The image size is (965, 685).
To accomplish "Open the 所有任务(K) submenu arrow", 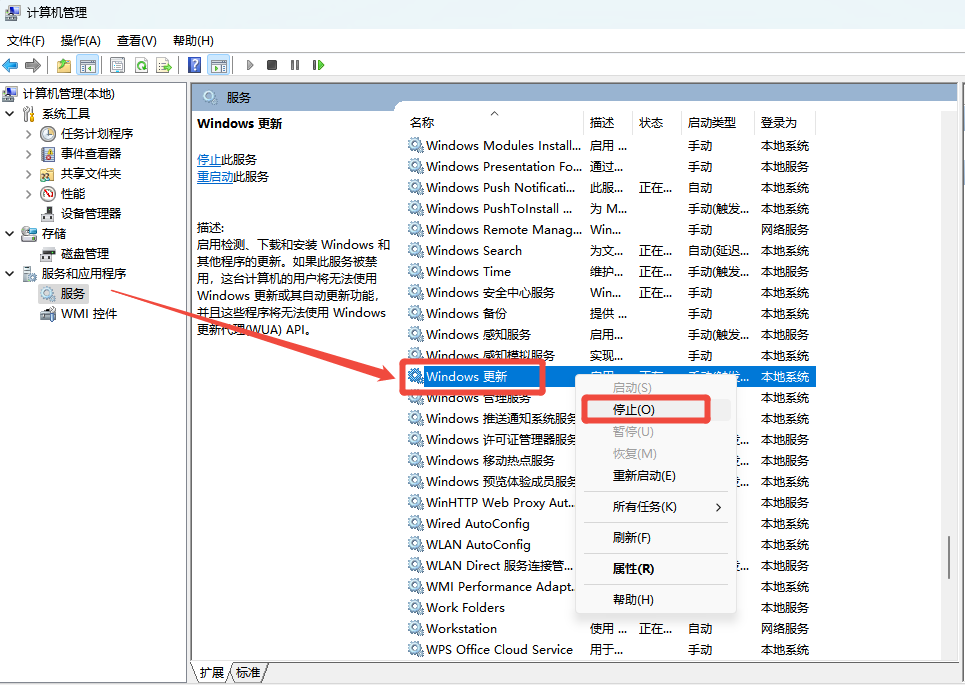I will [718, 507].
